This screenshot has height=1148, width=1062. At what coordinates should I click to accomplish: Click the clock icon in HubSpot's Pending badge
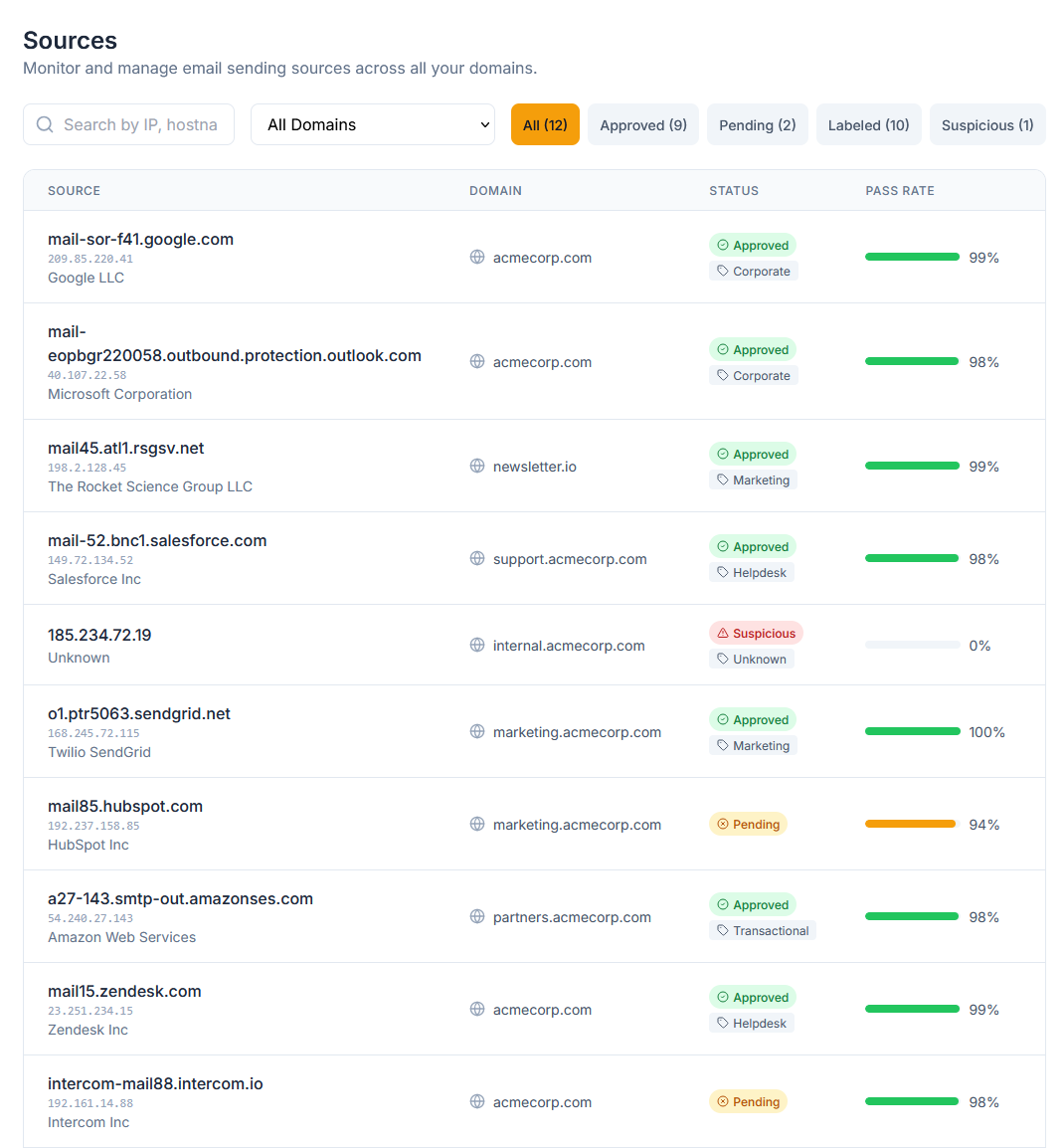[725, 824]
